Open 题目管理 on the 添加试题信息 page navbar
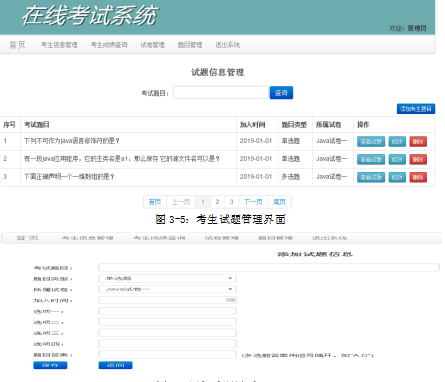Screen dimensions: 445x382 (x=275, y=238)
